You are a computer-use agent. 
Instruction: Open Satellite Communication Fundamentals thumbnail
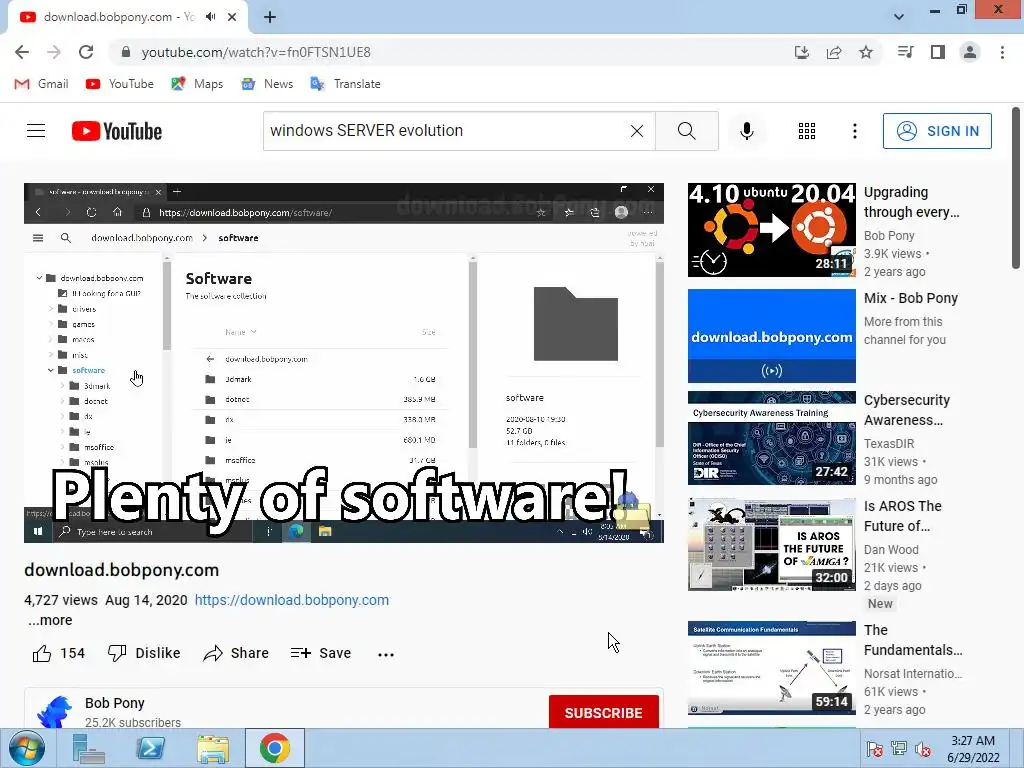[771, 668]
